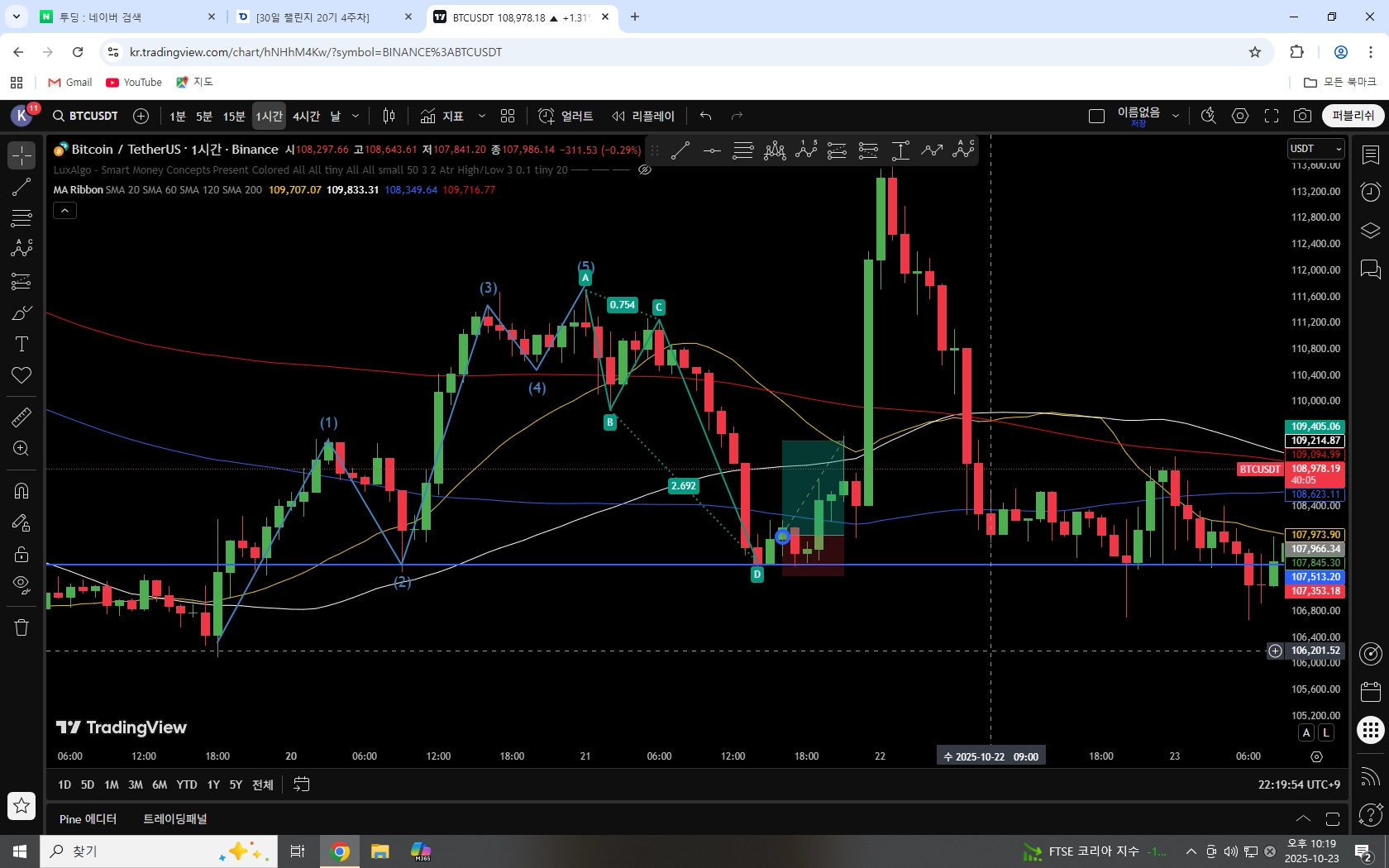Switch to 5분 timeframe
Viewport: 1389px width, 868px height.
point(204,116)
